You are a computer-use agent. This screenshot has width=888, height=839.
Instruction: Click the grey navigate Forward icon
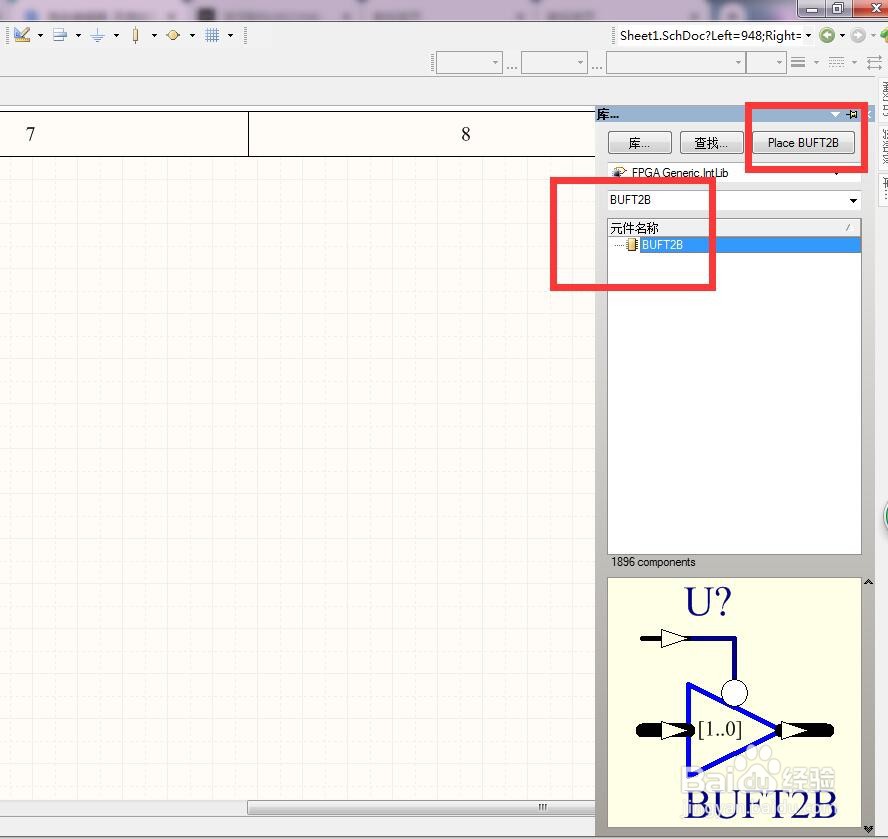pos(859,36)
